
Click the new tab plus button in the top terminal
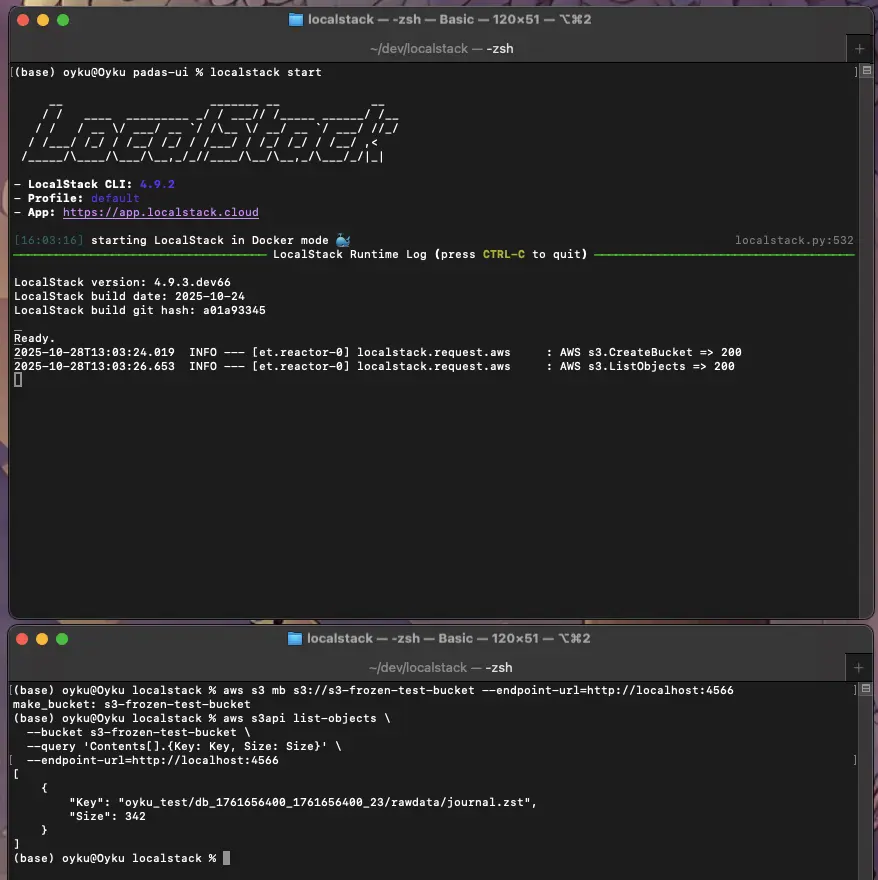tap(859, 48)
